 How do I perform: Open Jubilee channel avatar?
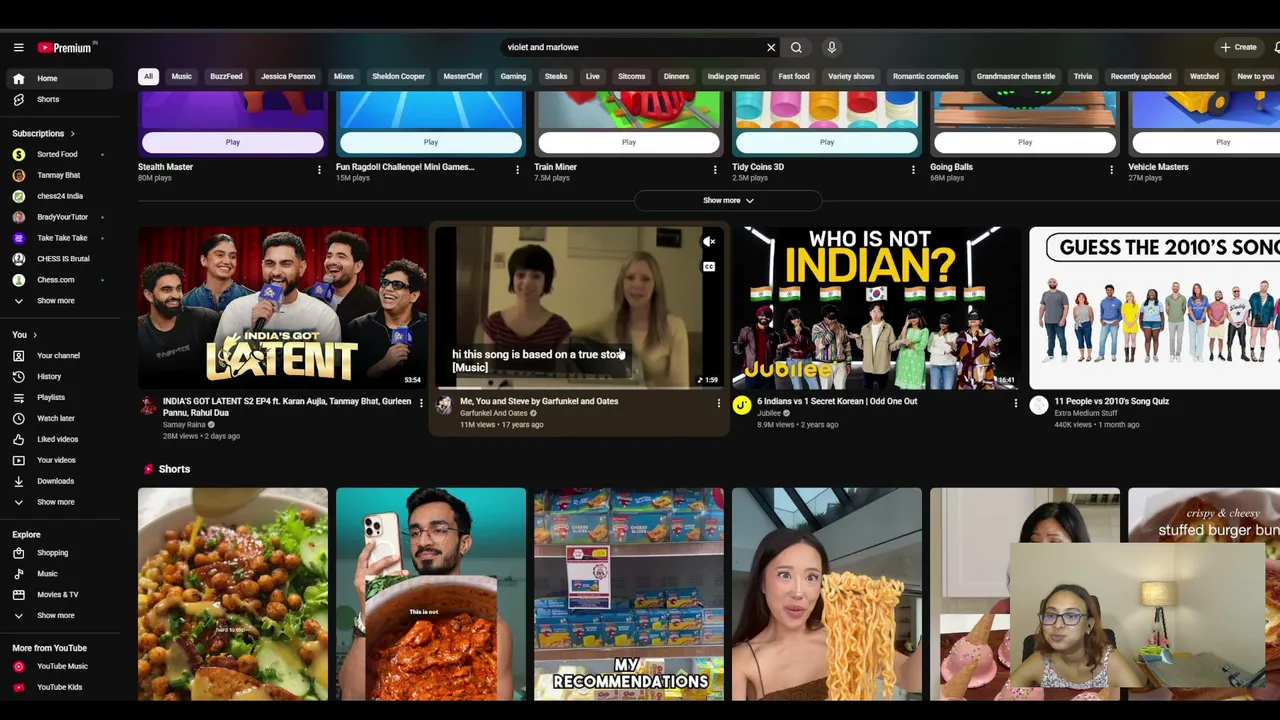tap(742, 405)
